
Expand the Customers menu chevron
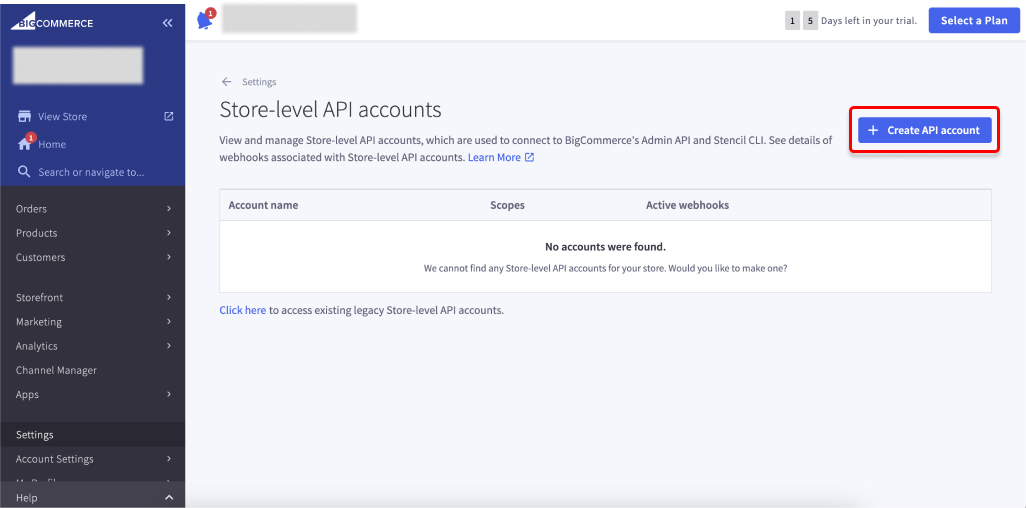169,257
